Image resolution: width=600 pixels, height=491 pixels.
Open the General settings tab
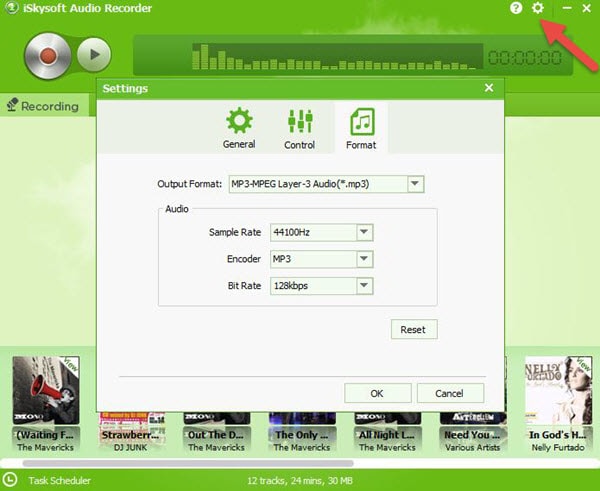click(x=239, y=128)
